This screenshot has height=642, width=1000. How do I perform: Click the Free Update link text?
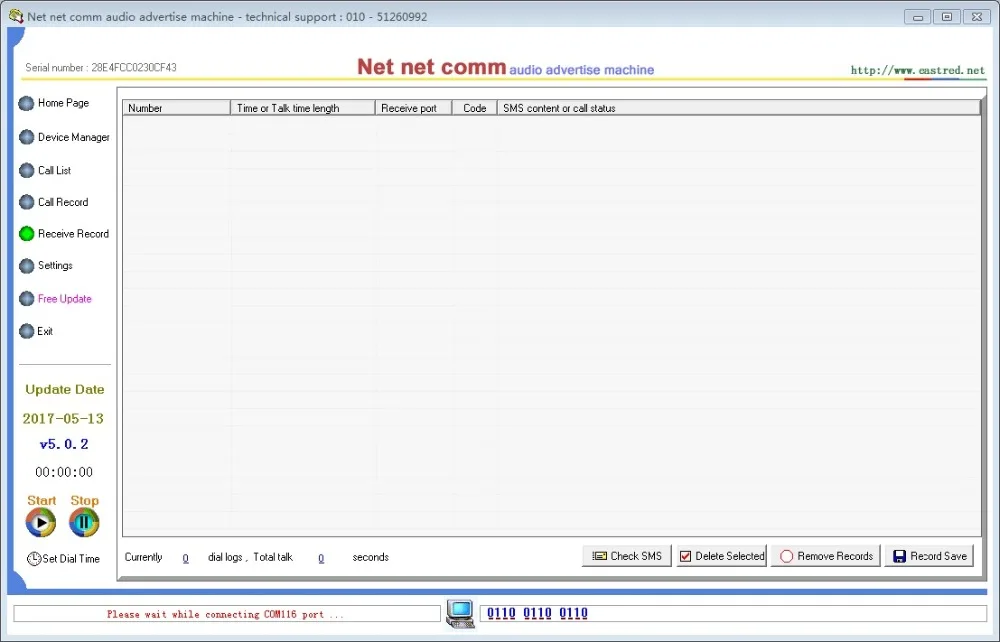point(64,298)
